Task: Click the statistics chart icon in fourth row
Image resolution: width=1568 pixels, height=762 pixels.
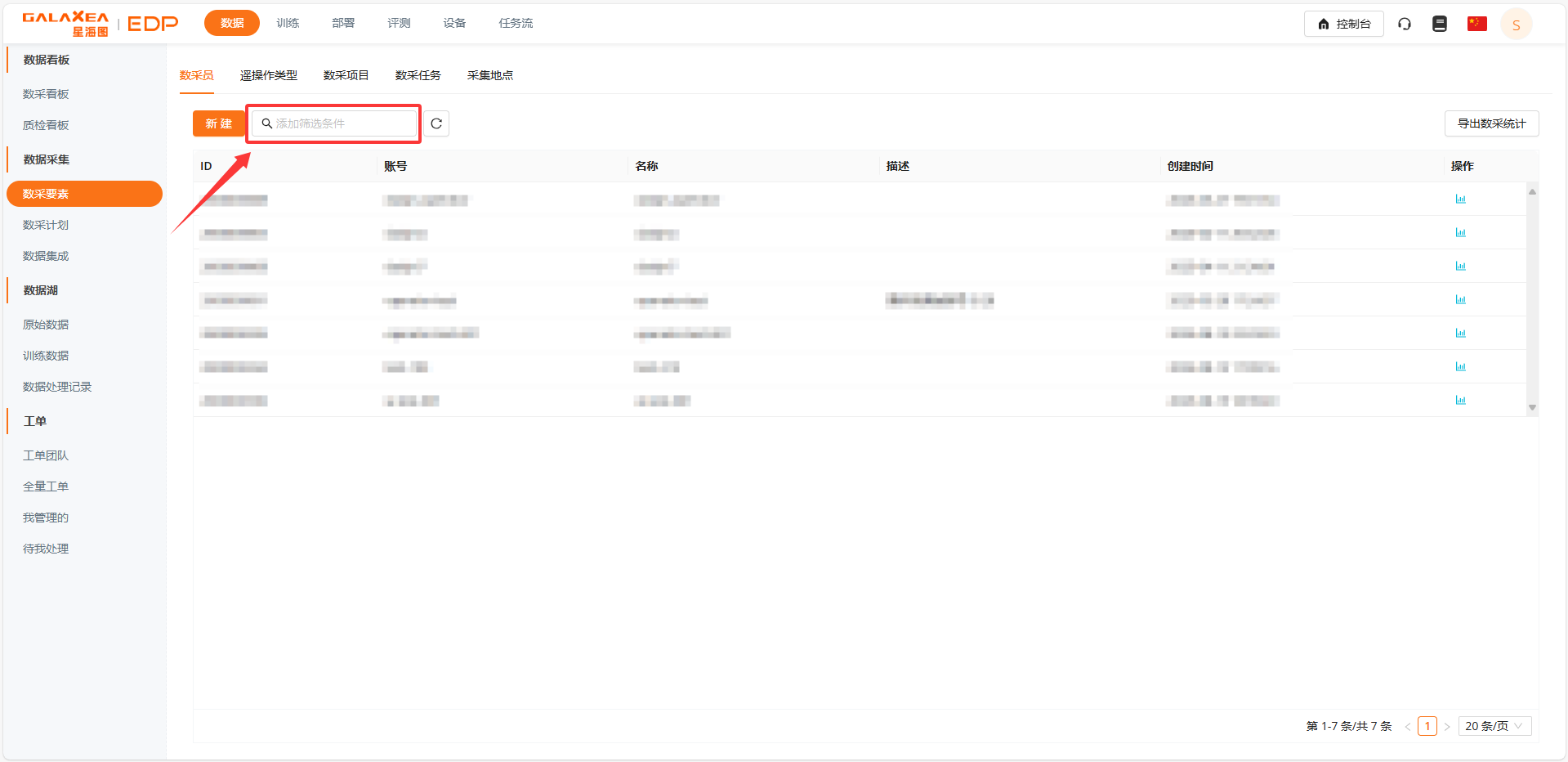Action: click(x=1460, y=300)
